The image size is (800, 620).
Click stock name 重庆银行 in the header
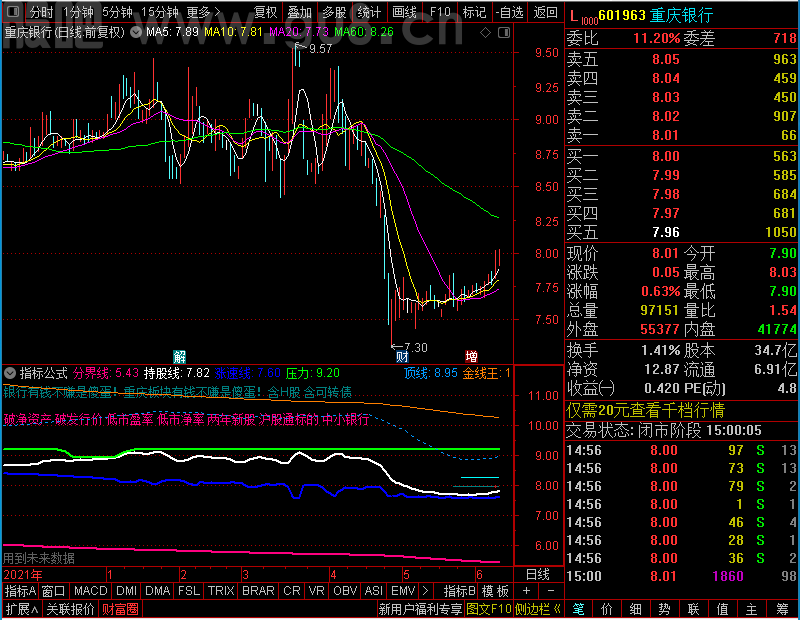pyautogui.click(x=681, y=16)
